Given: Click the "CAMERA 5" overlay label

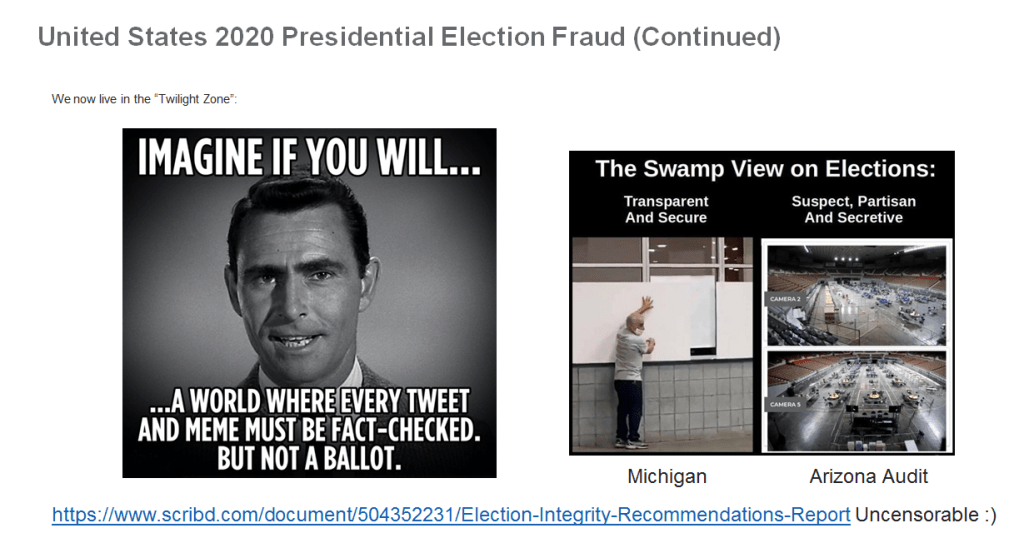Looking at the screenshot, I should (783, 405).
